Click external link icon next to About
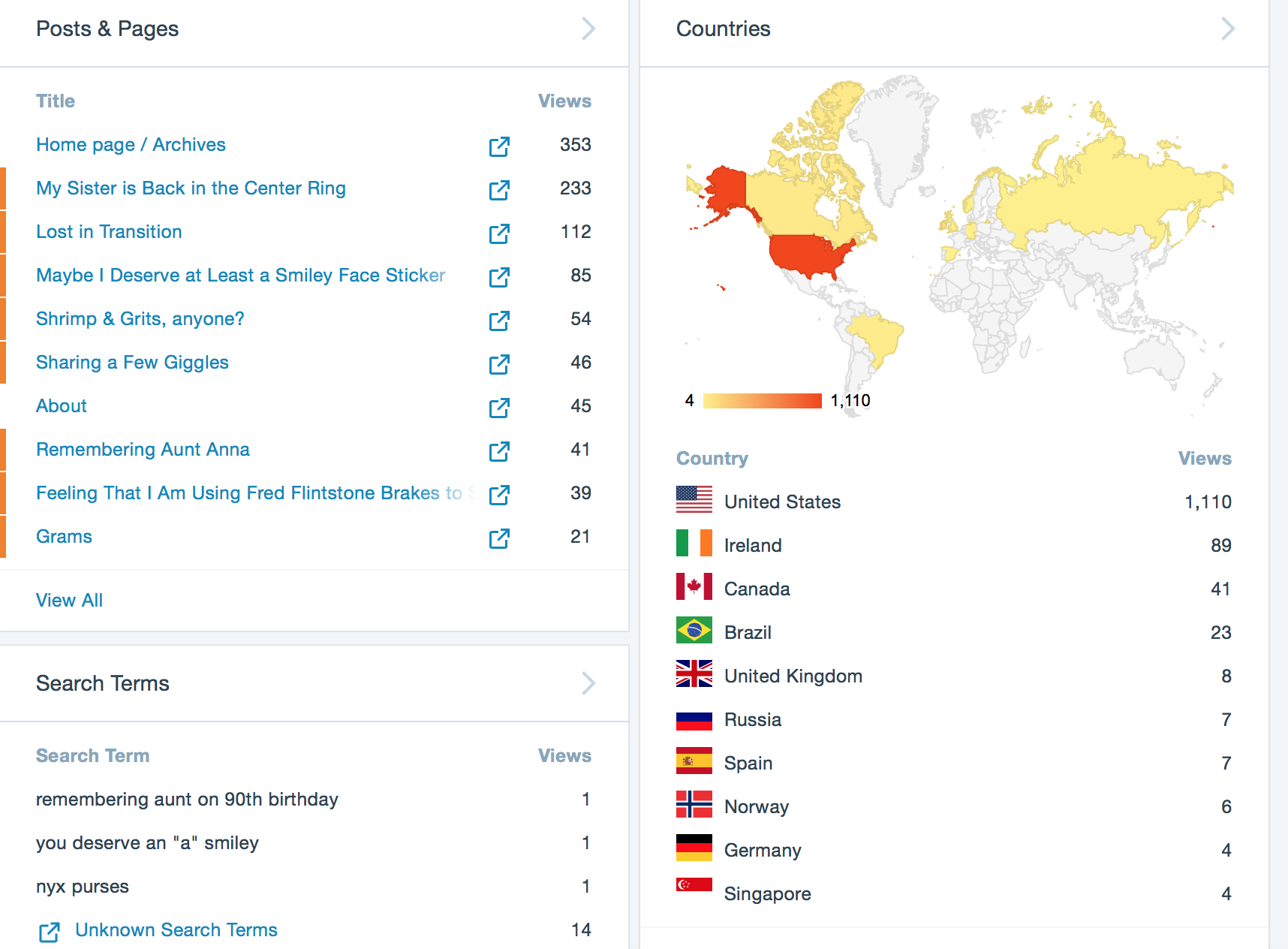 (499, 408)
